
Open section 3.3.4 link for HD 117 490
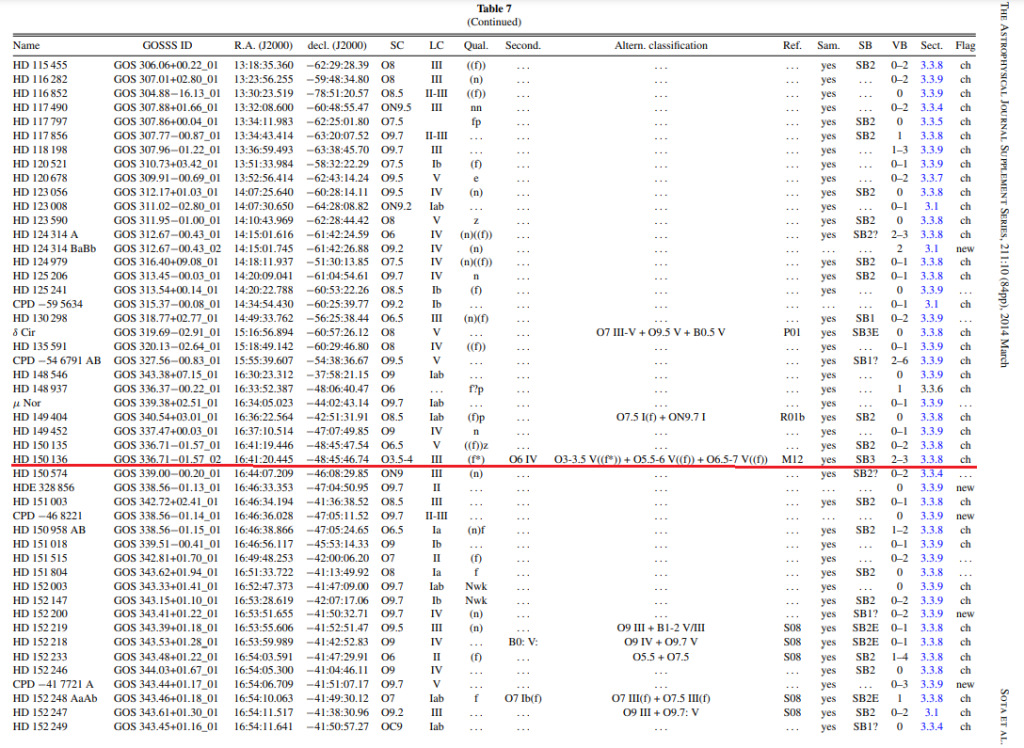[x=931, y=107]
